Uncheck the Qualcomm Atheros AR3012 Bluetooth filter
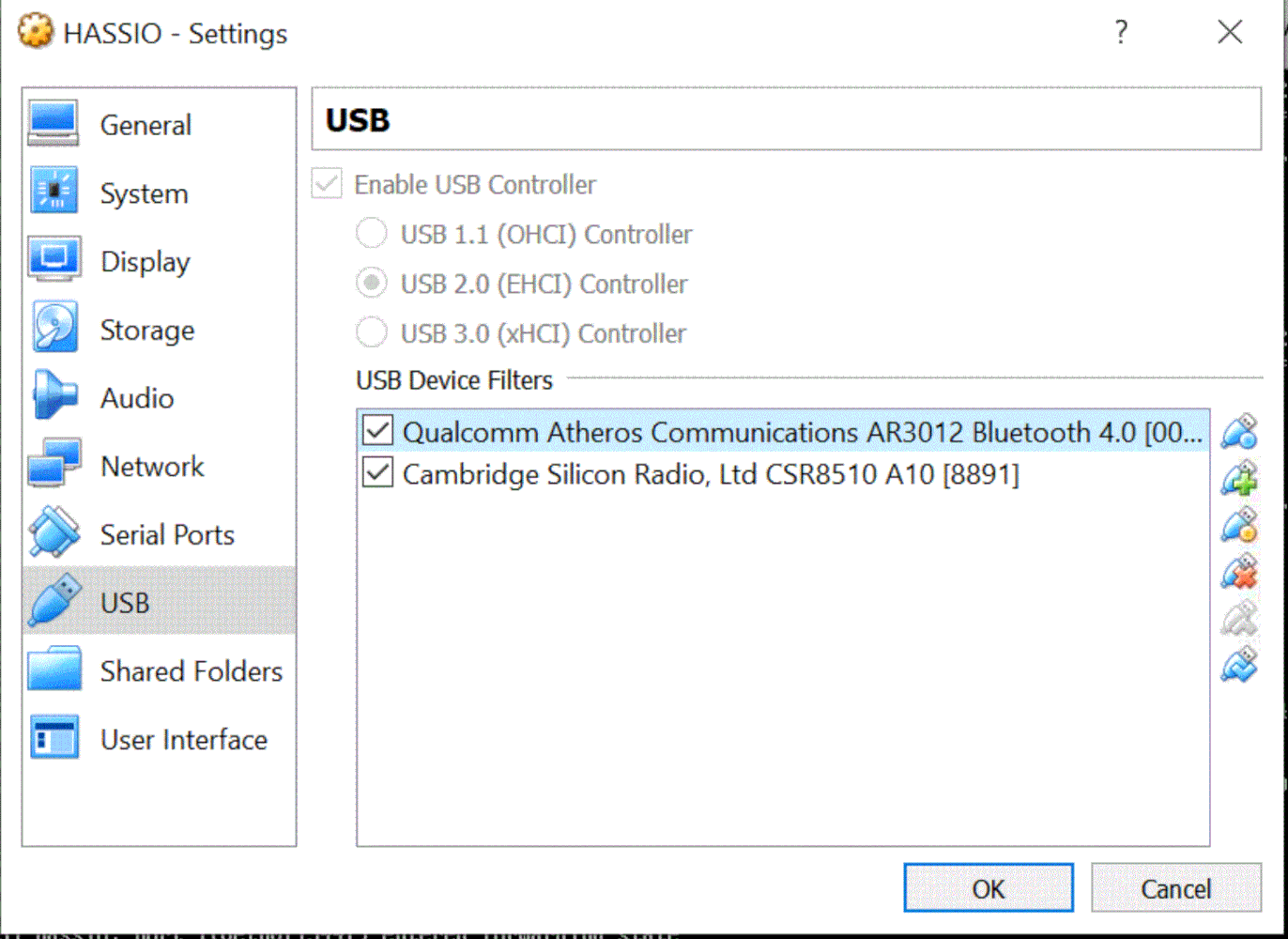The width and height of the screenshot is (1288, 939). pos(376,432)
